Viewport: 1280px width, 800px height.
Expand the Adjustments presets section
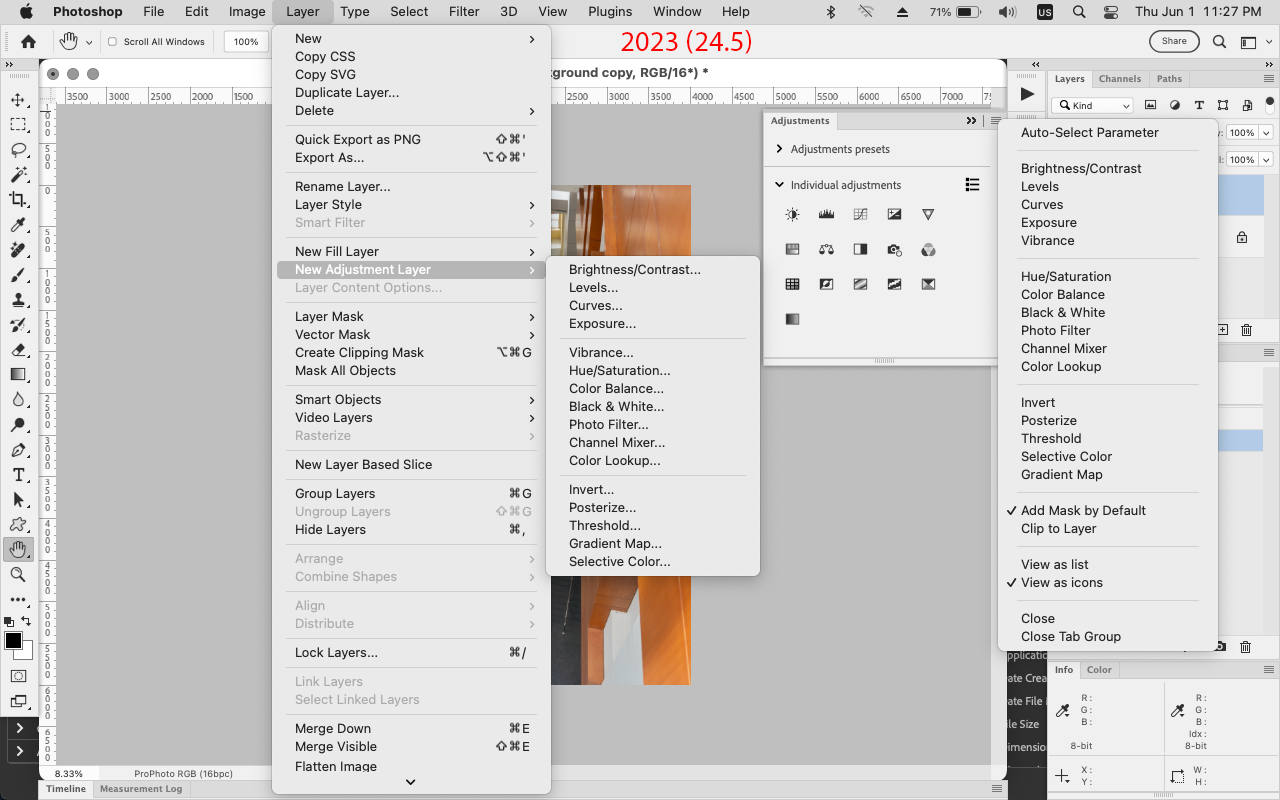[779, 148]
